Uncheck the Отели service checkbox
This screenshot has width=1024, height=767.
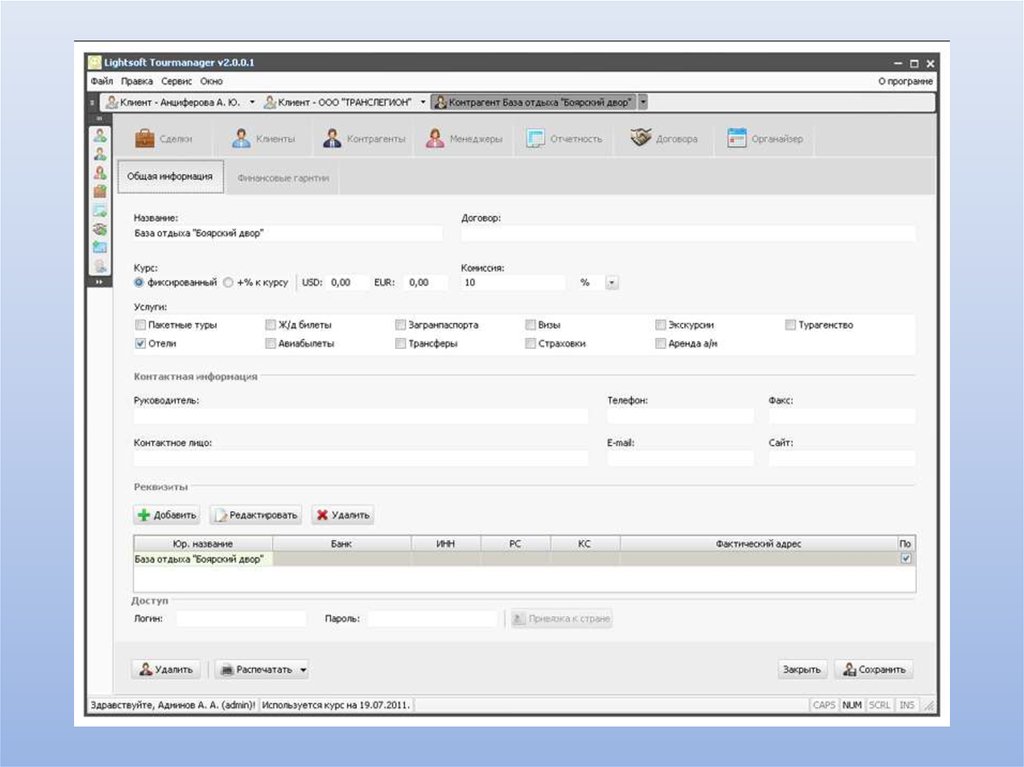[x=140, y=343]
